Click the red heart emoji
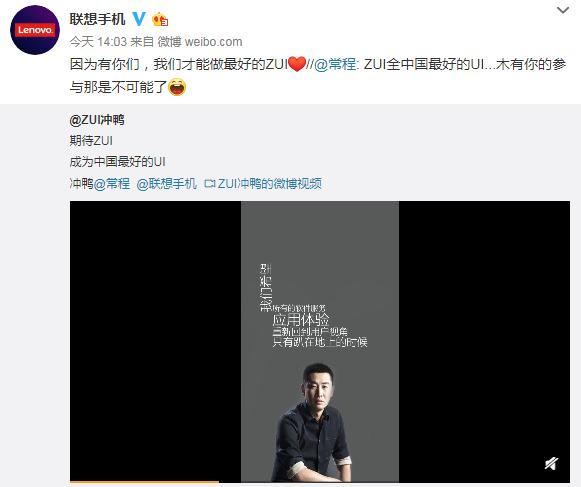 (x=297, y=64)
